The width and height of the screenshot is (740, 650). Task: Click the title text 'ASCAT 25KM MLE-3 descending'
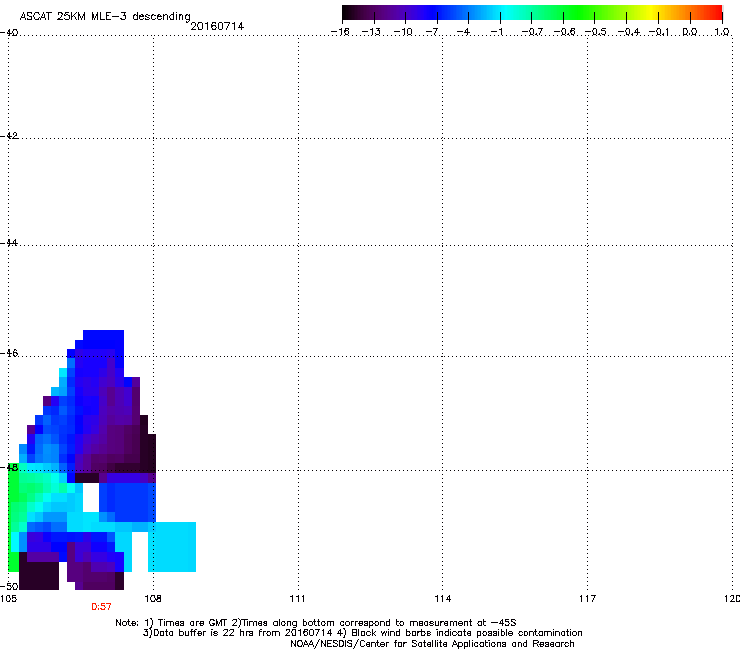point(105,16)
